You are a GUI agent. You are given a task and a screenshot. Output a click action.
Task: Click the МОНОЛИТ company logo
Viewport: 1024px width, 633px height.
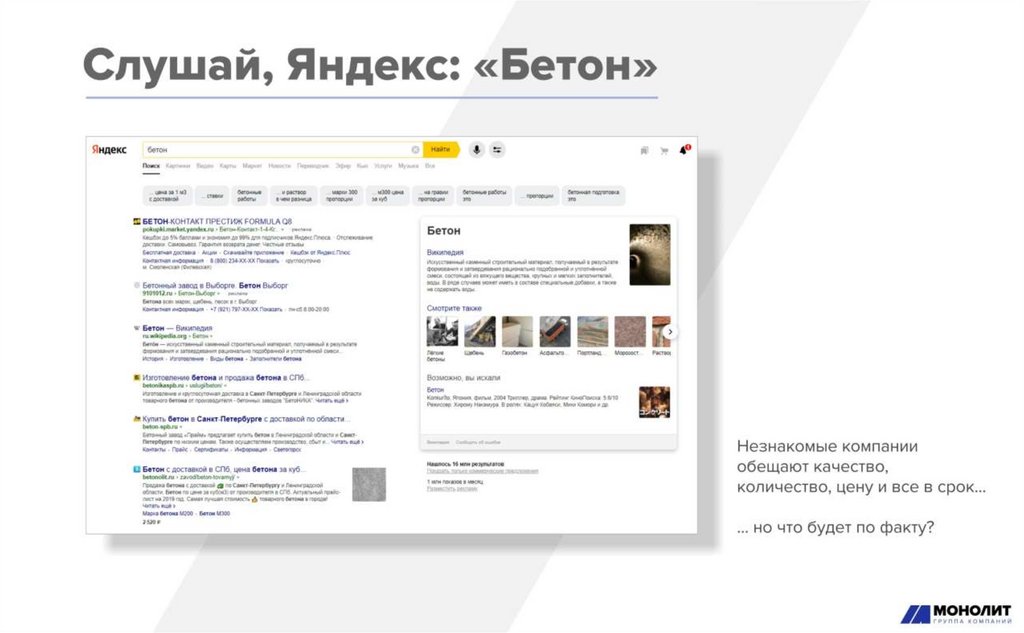coord(956,614)
